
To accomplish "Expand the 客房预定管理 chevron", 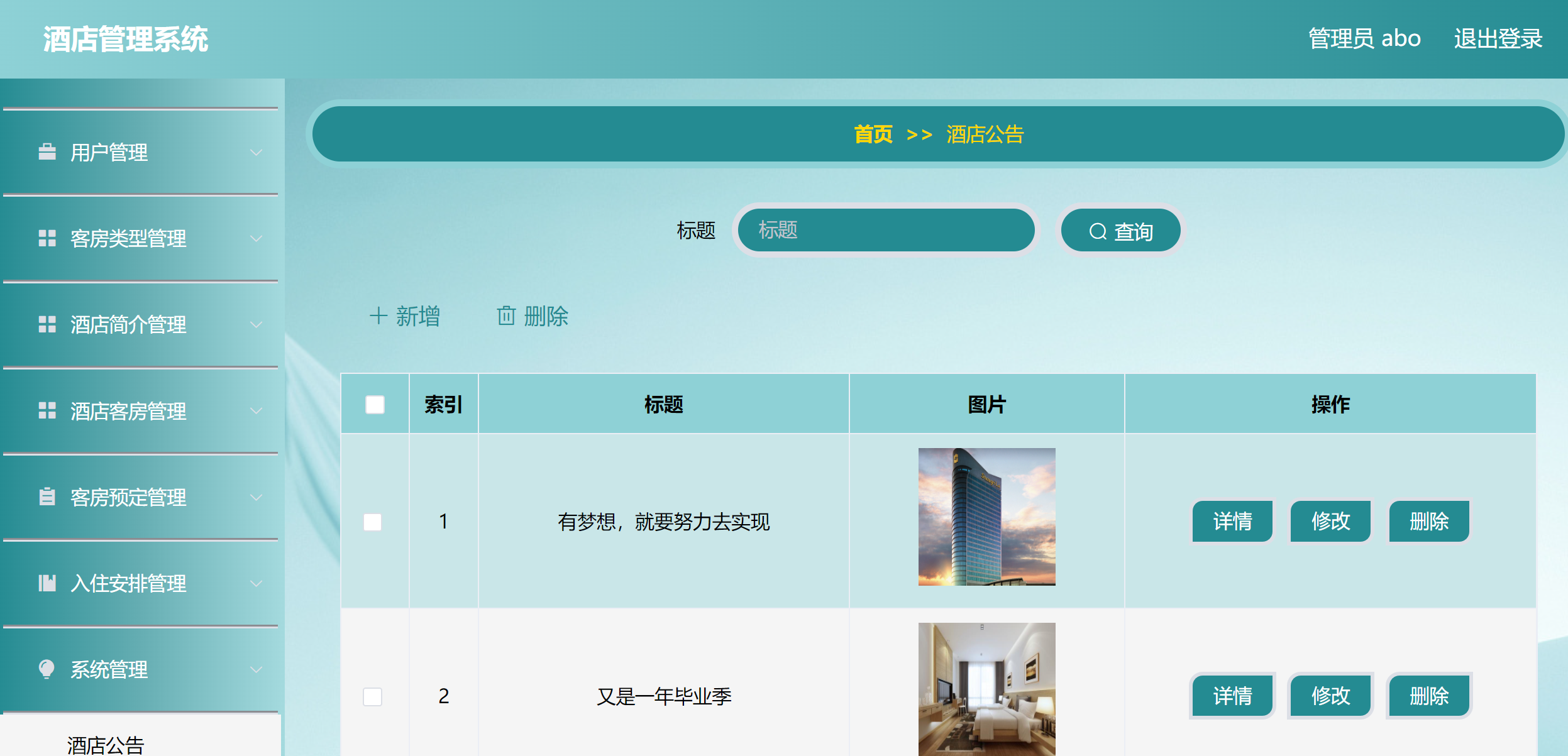I will [255, 496].
